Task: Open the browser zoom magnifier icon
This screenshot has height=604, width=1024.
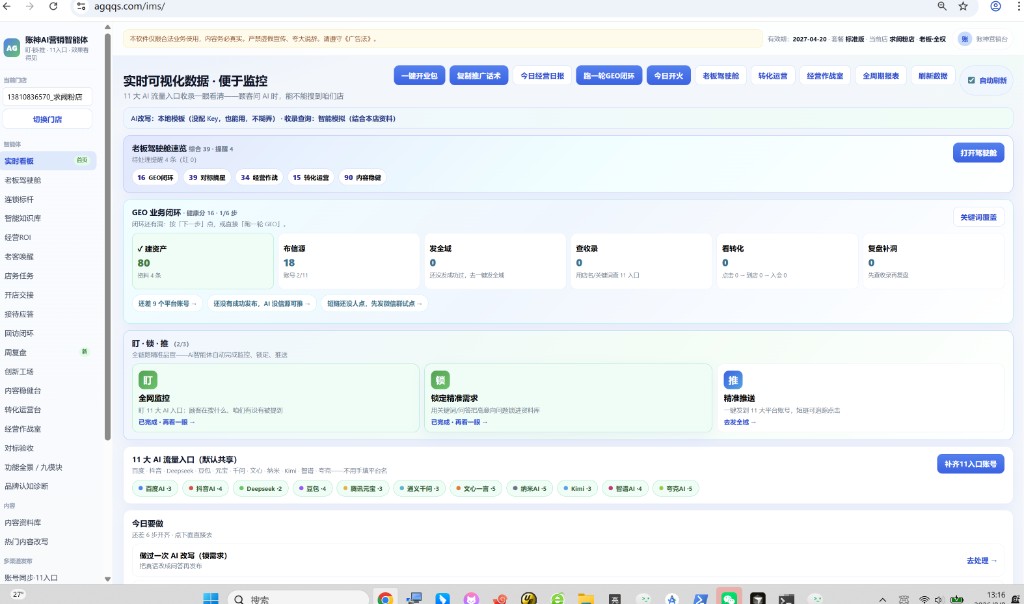Action: 942,7
